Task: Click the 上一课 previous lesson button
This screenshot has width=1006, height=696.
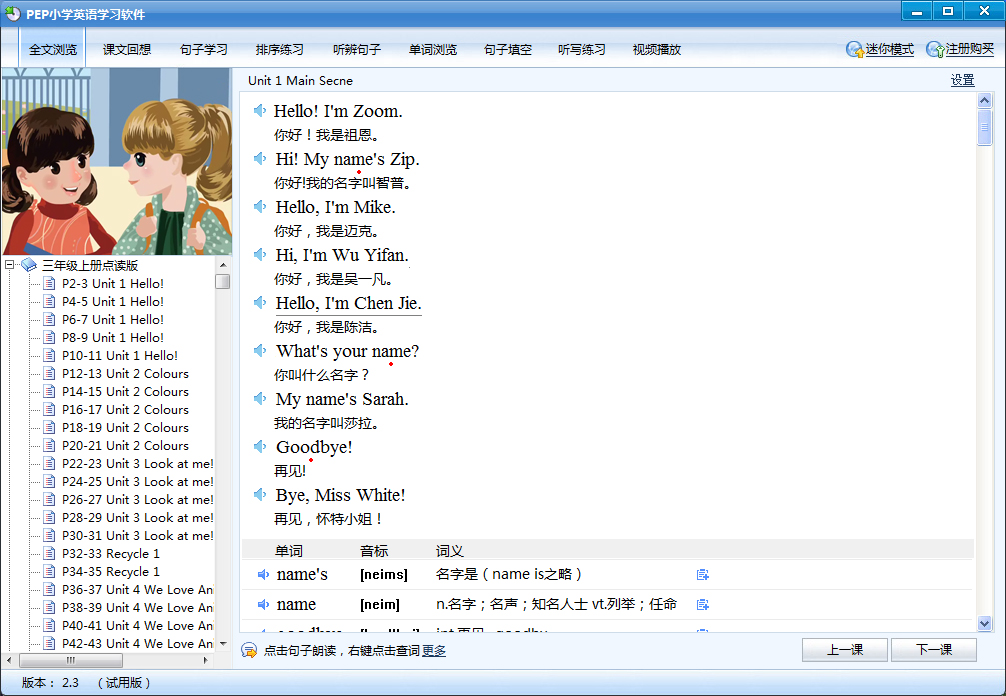Action: point(845,650)
